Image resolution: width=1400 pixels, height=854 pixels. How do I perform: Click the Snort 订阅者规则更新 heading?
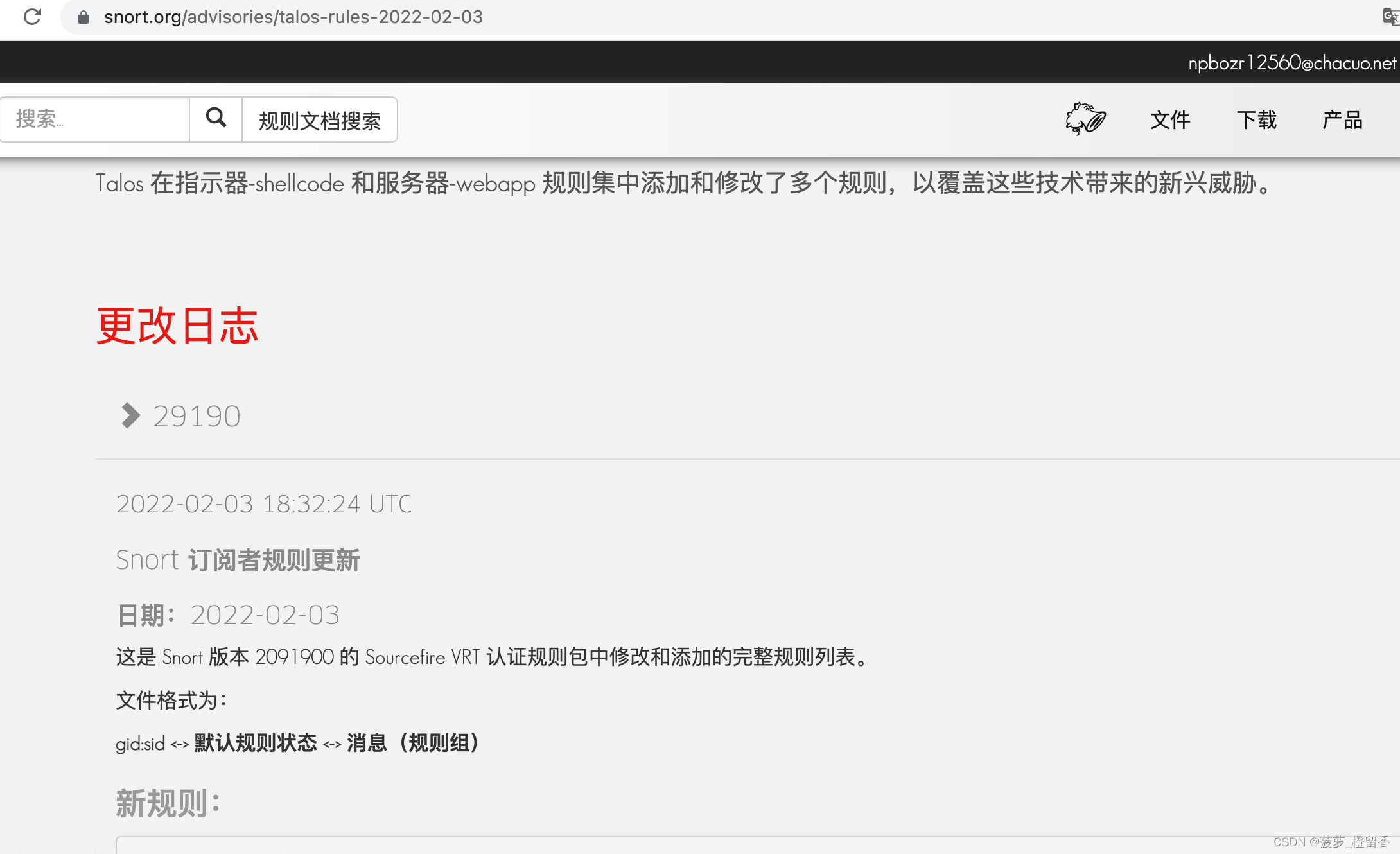238,560
